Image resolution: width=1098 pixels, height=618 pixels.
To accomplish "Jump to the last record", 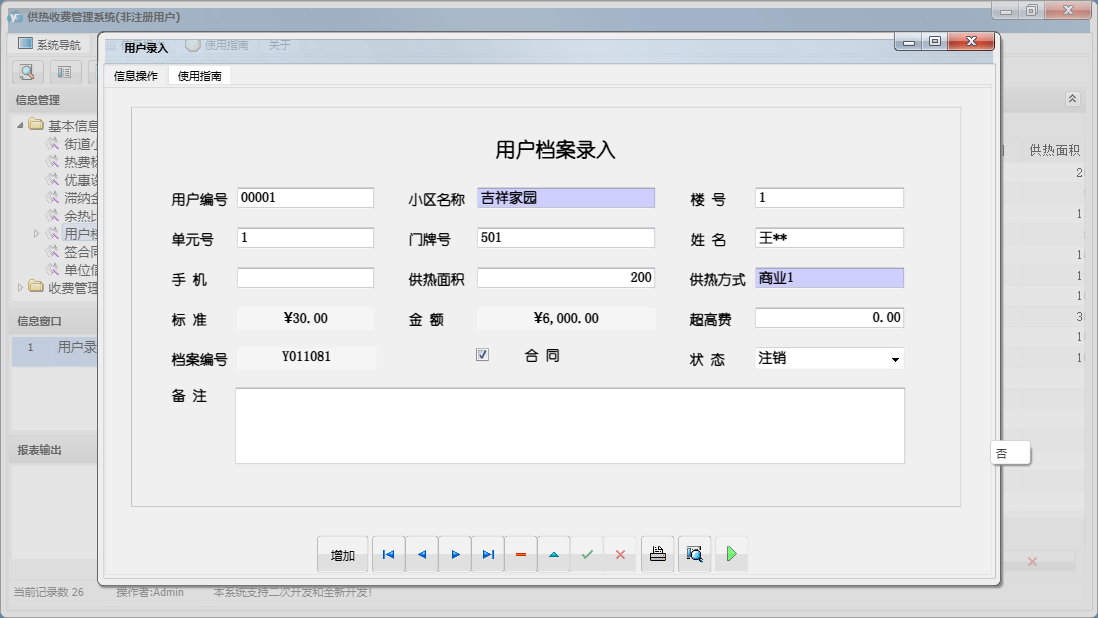I will click(x=488, y=555).
